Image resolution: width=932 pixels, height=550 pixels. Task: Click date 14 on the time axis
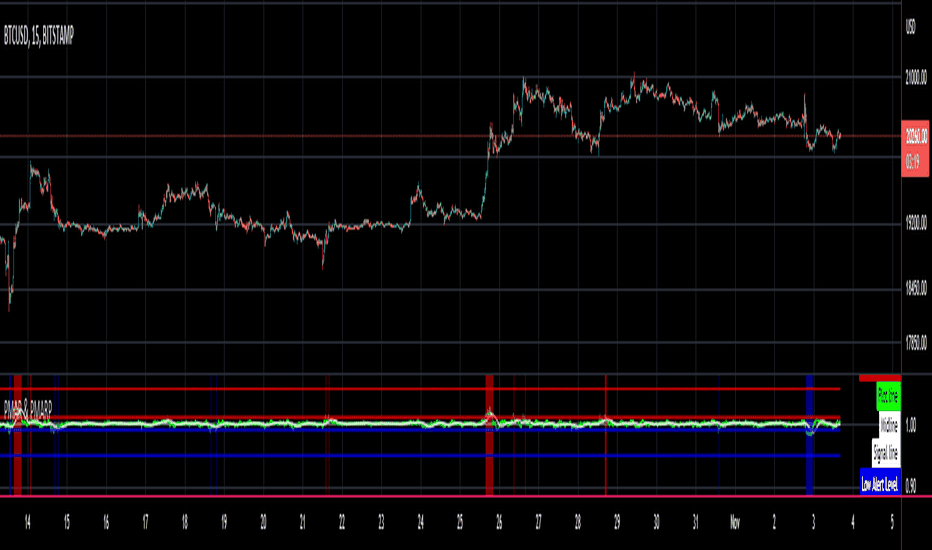pos(27,522)
